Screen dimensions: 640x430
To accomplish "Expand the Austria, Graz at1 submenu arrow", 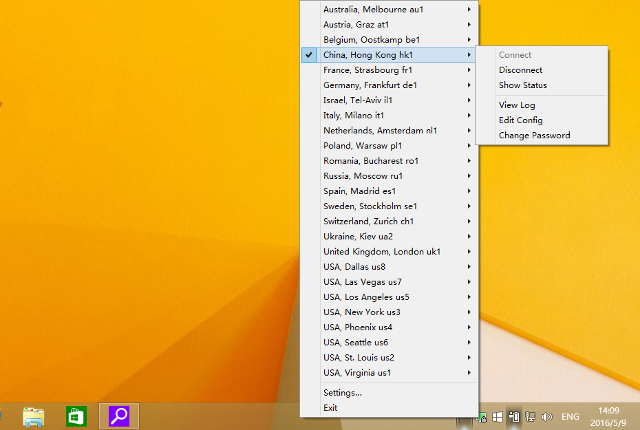I will click(469, 24).
